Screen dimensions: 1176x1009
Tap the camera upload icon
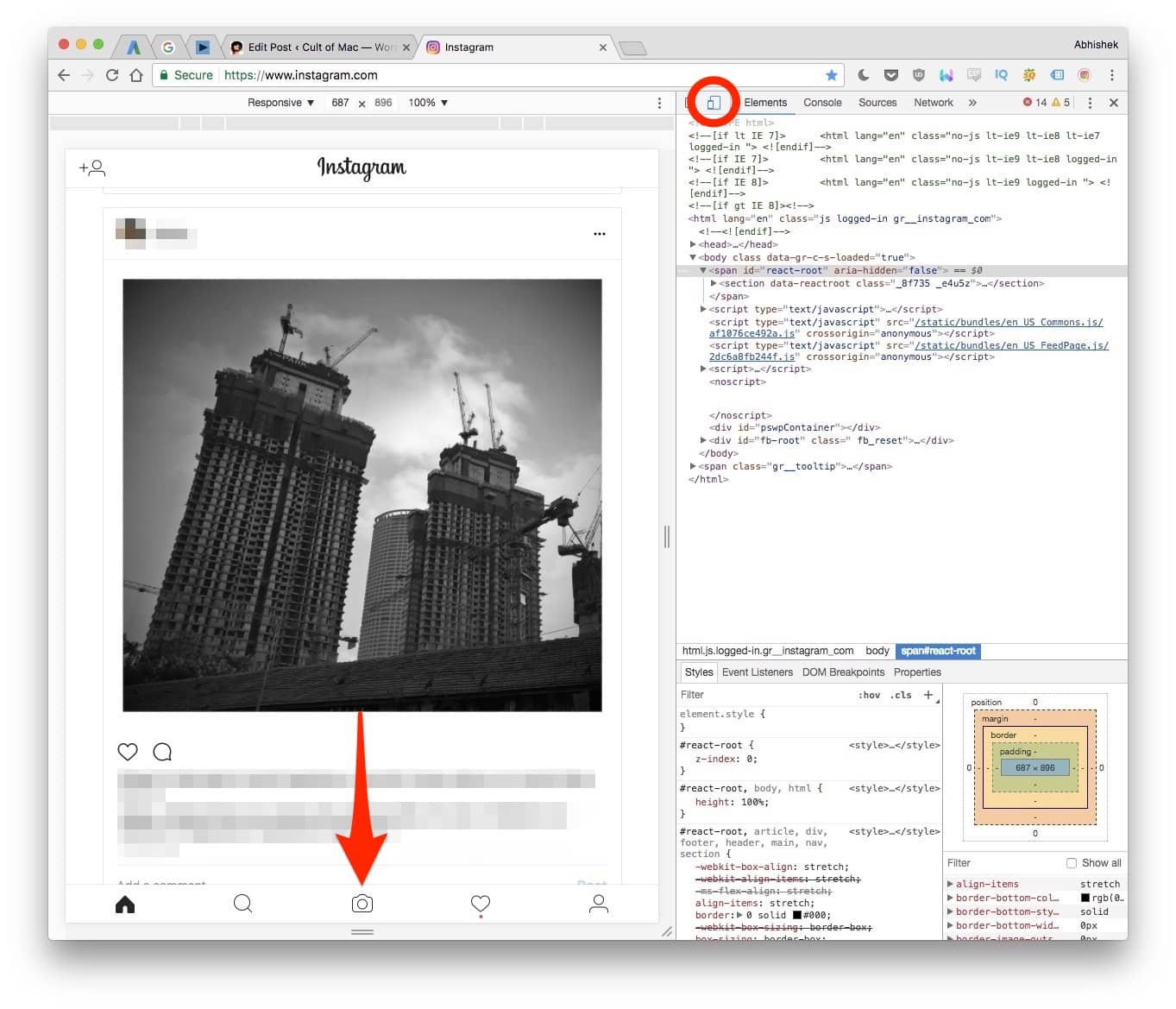pos(362,904)
